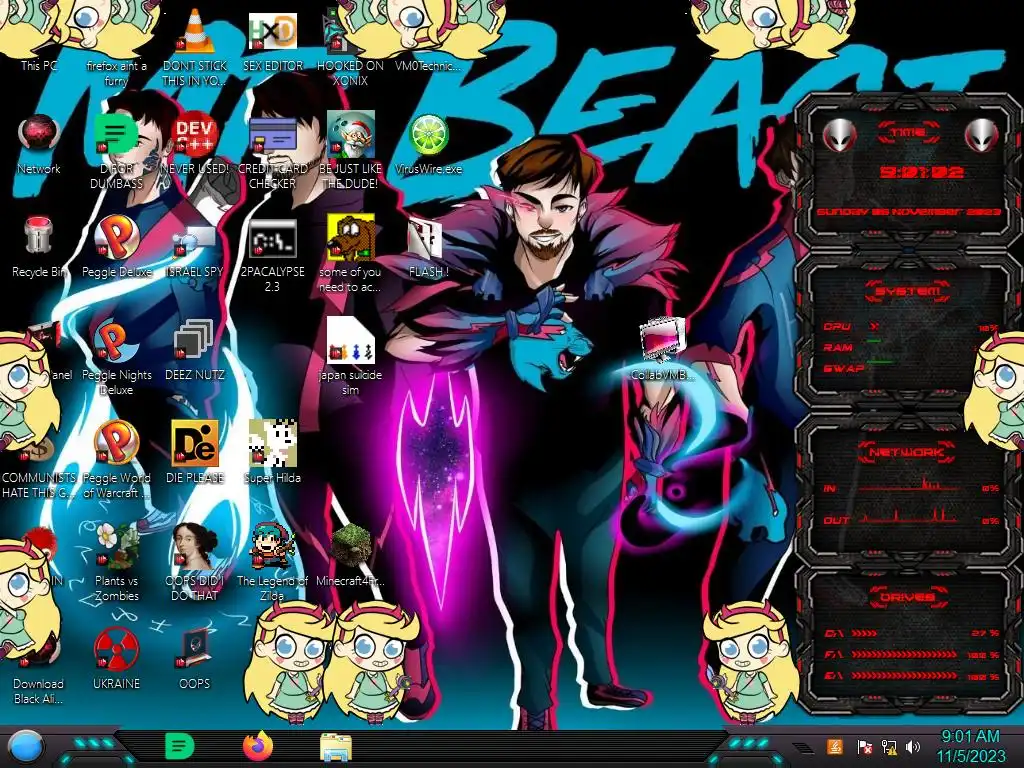
Task: Open the volume speaker tray icon
Action: pyautogui.click(x=913, y=746)
